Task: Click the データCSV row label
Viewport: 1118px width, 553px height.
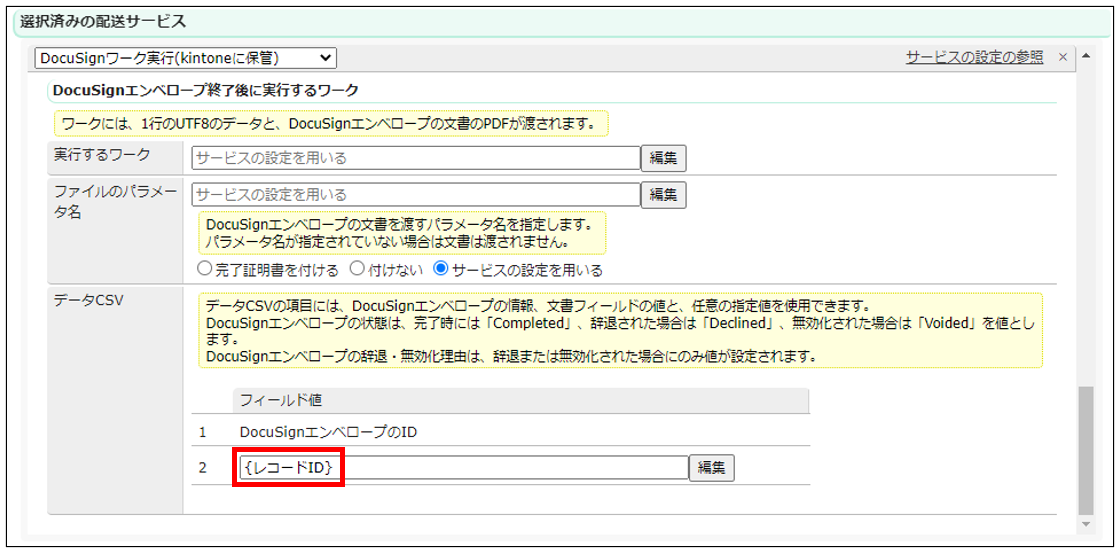Action: [88, 301]
